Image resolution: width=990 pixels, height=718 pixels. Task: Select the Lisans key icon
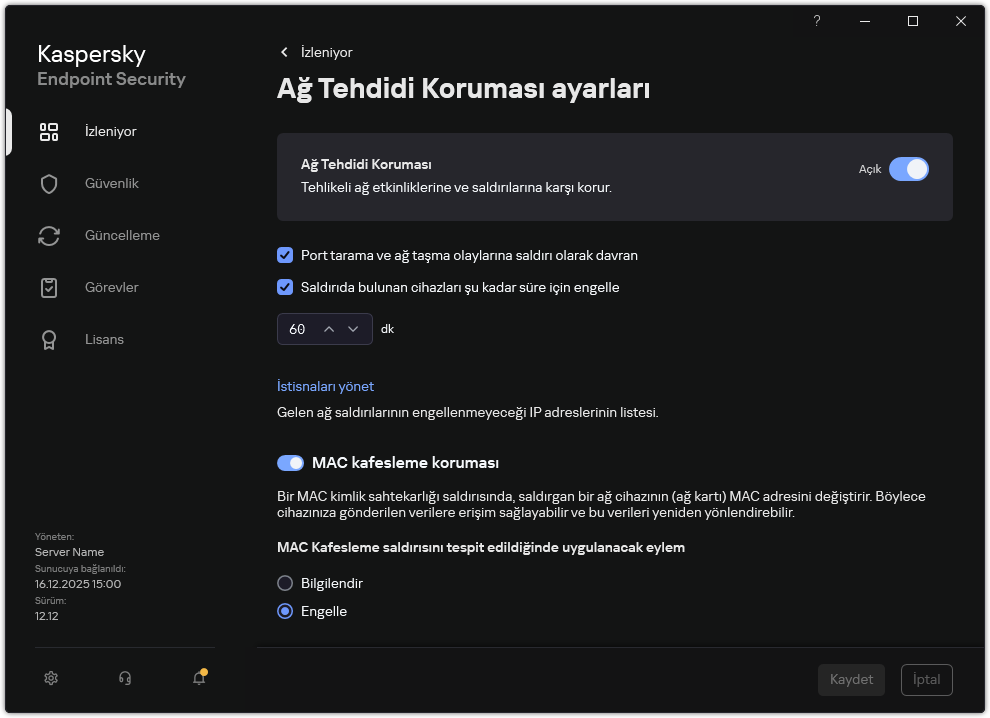(x=48, y=339)
